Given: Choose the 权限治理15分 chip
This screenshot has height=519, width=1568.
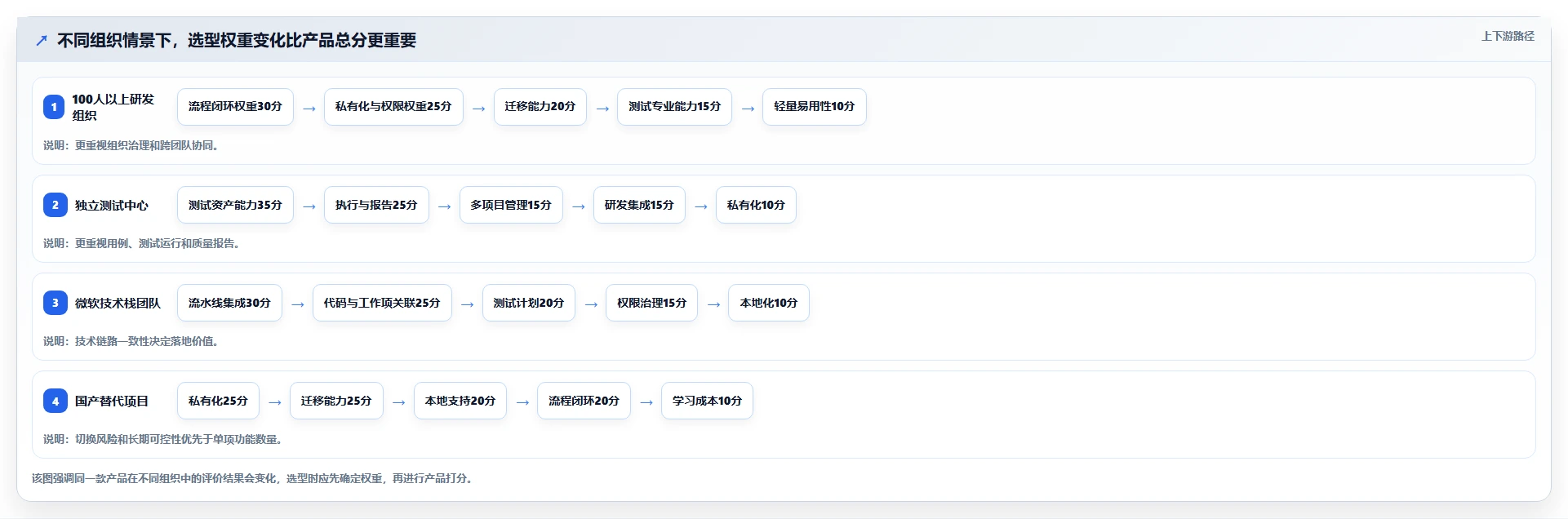Looking at the screenshot, I should tap(651, 303).
